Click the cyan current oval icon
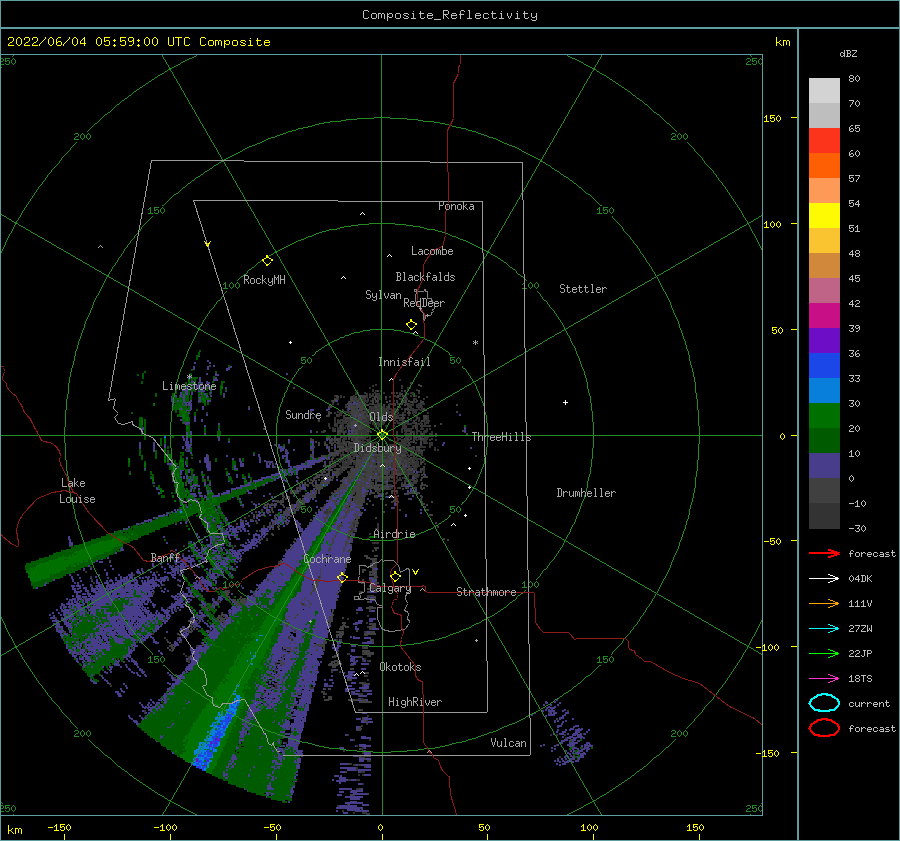The height and width of the screenshot is (841, 900). [824, 703]
